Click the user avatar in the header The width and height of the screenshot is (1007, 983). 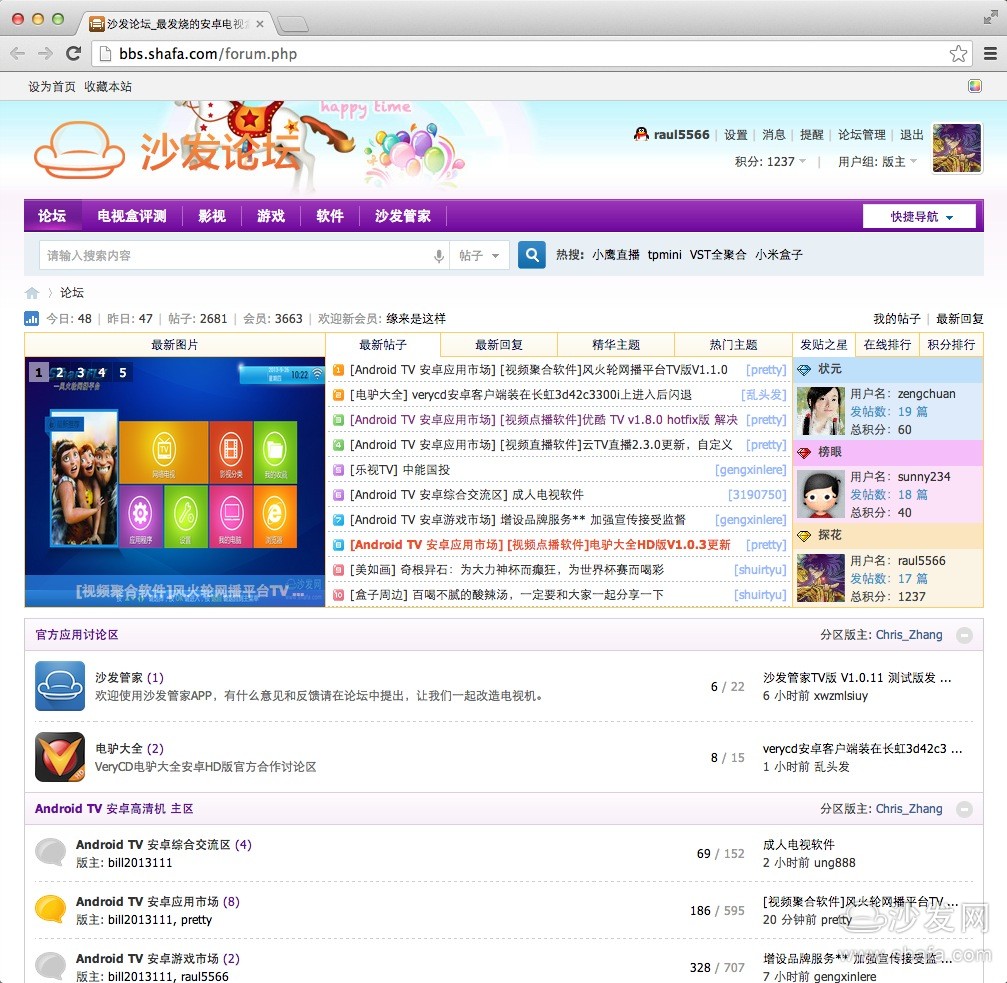pos(957,148)
